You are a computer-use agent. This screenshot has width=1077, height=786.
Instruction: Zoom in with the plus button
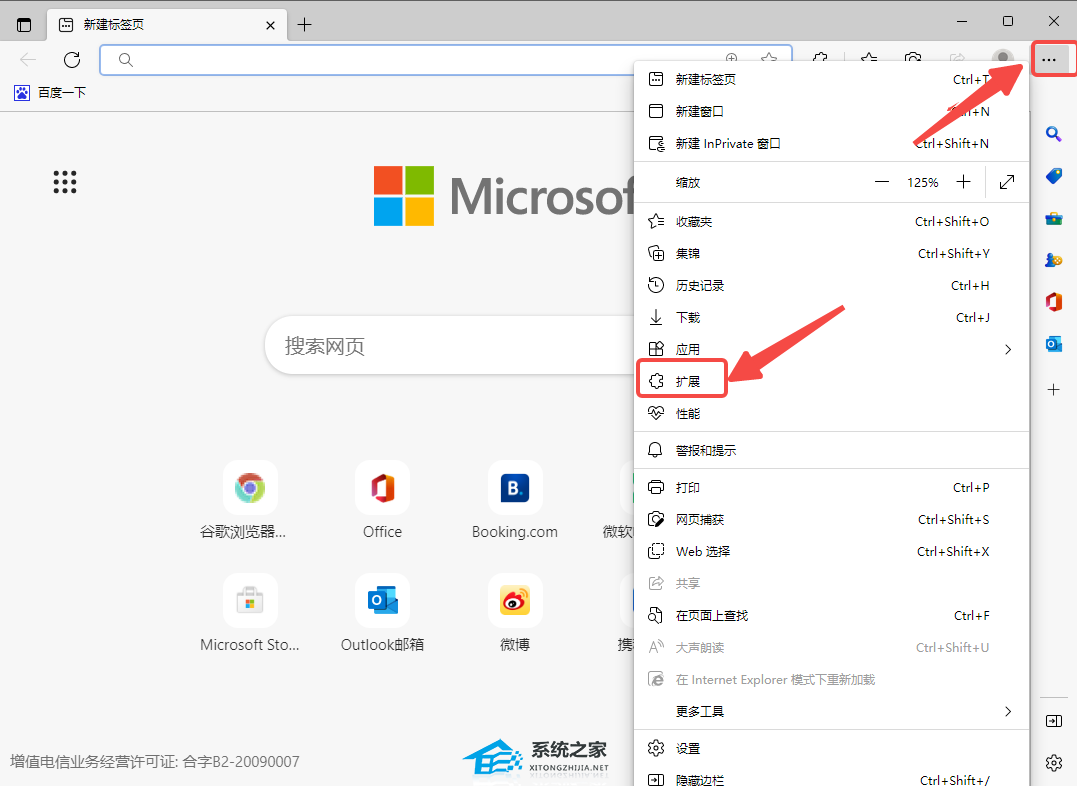[x=964, y=182]
